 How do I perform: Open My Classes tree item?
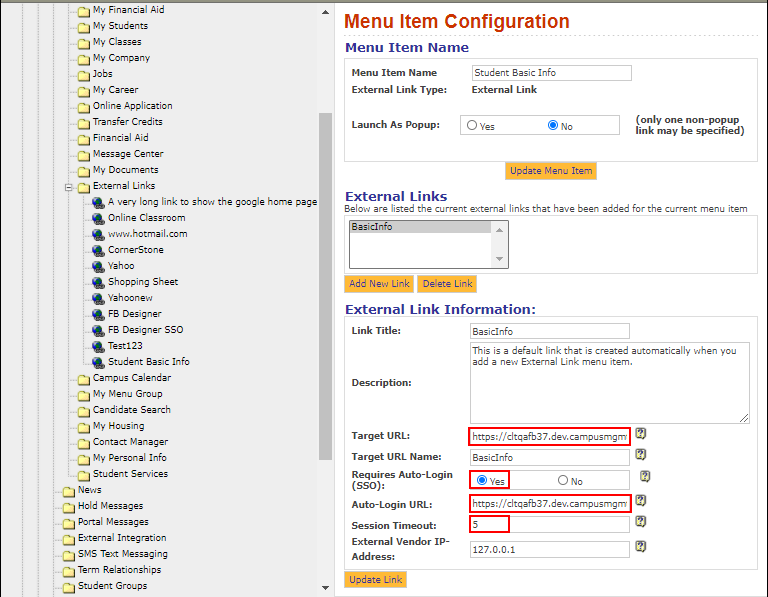(117, 42)
